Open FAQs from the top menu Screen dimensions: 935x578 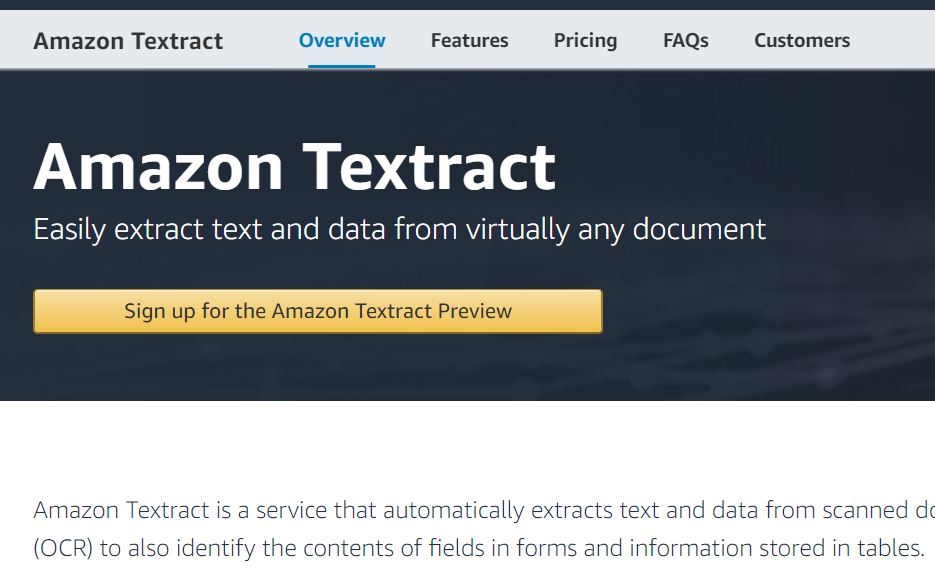click(685, 40)
